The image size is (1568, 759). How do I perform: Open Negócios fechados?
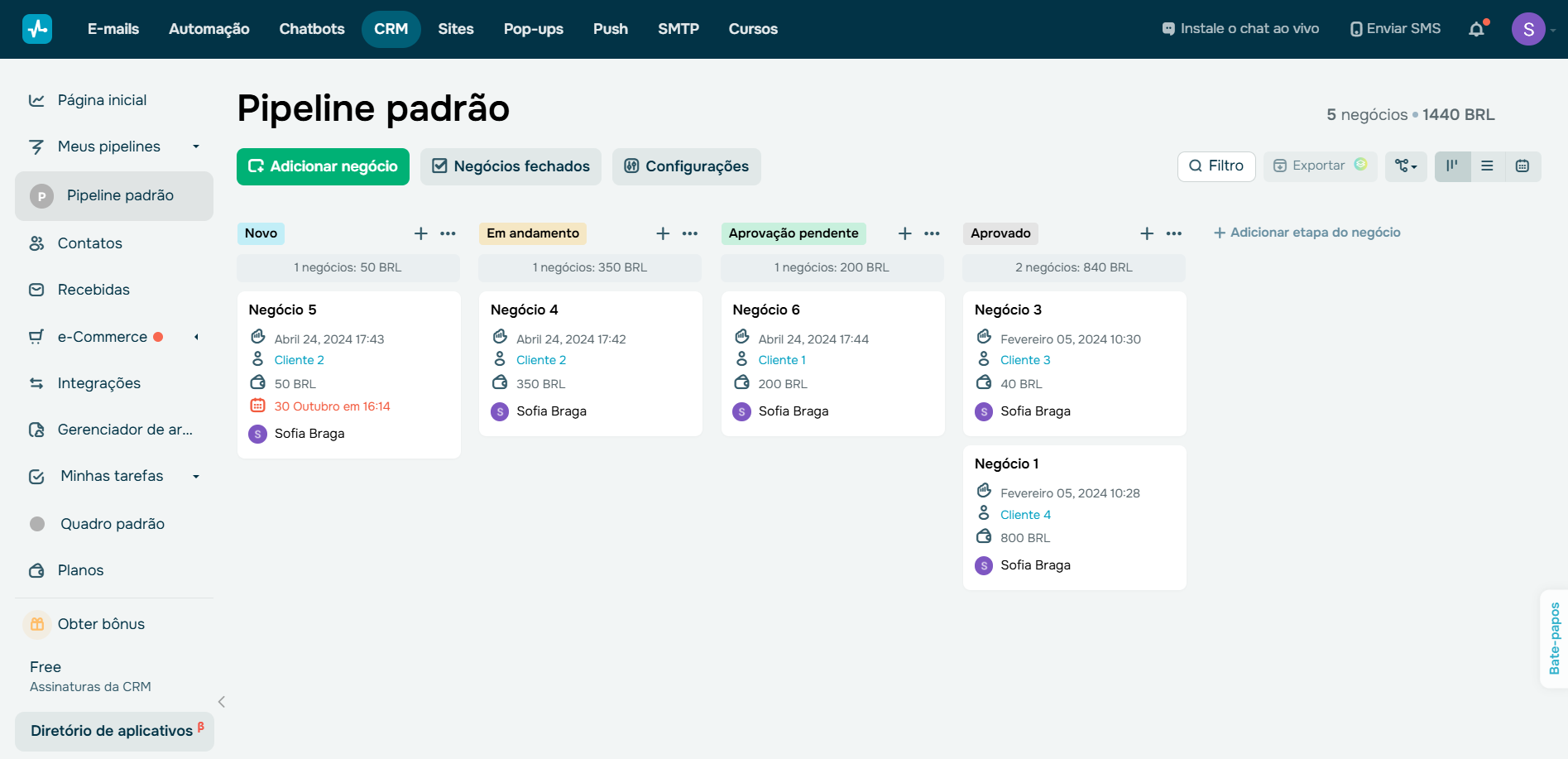tap(511, 166)
